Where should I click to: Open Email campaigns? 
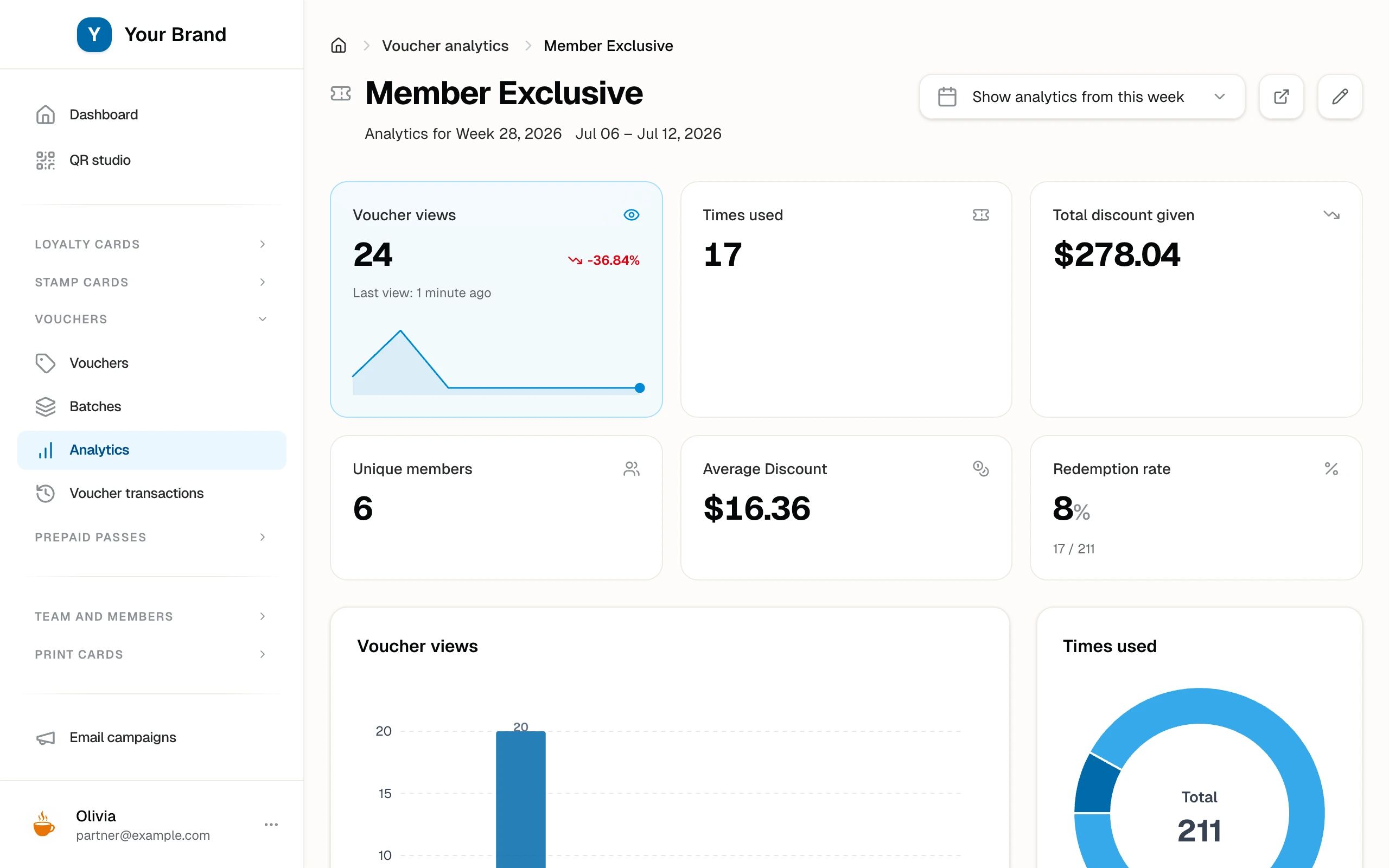(x=151, y=737)
